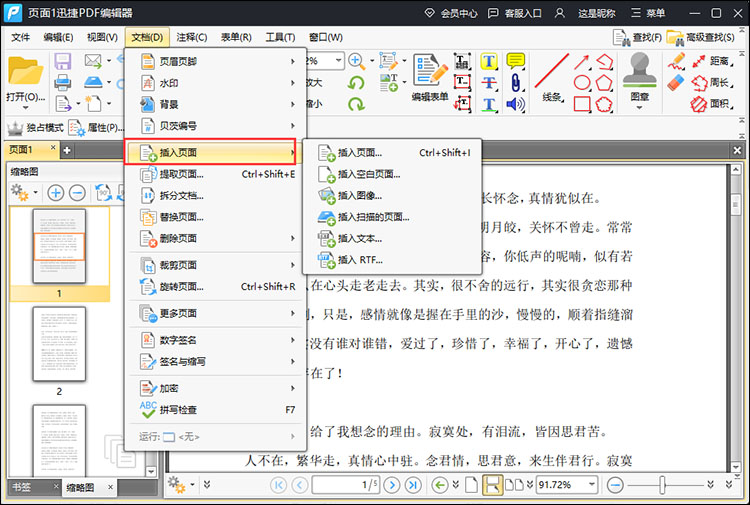
Task: Choose Insert Blank Page (插入空白页面) from submenu
Action: point(368,174)
